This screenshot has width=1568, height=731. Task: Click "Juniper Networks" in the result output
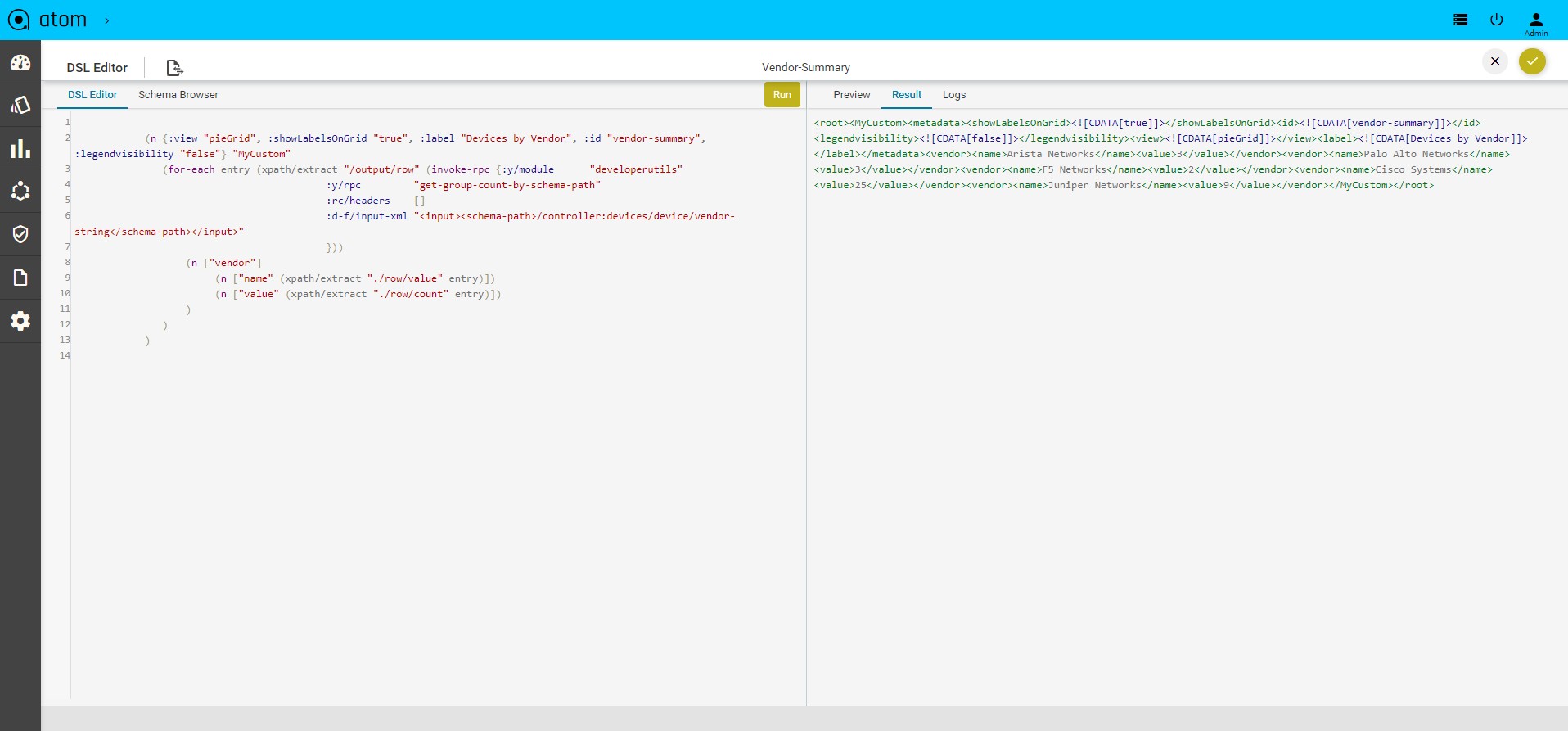1095,185
